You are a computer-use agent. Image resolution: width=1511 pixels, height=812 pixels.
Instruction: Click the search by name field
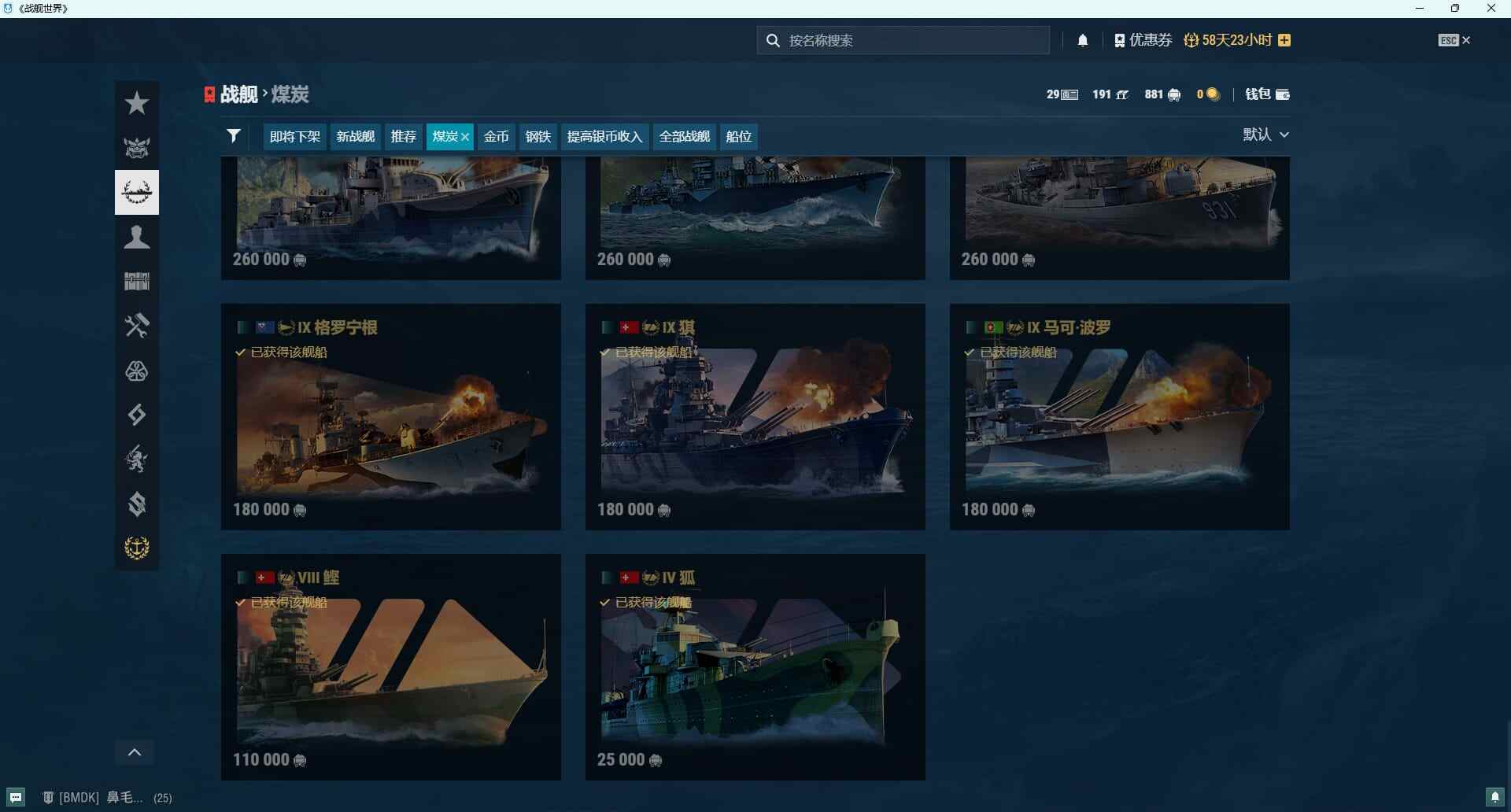pos(903,40)
